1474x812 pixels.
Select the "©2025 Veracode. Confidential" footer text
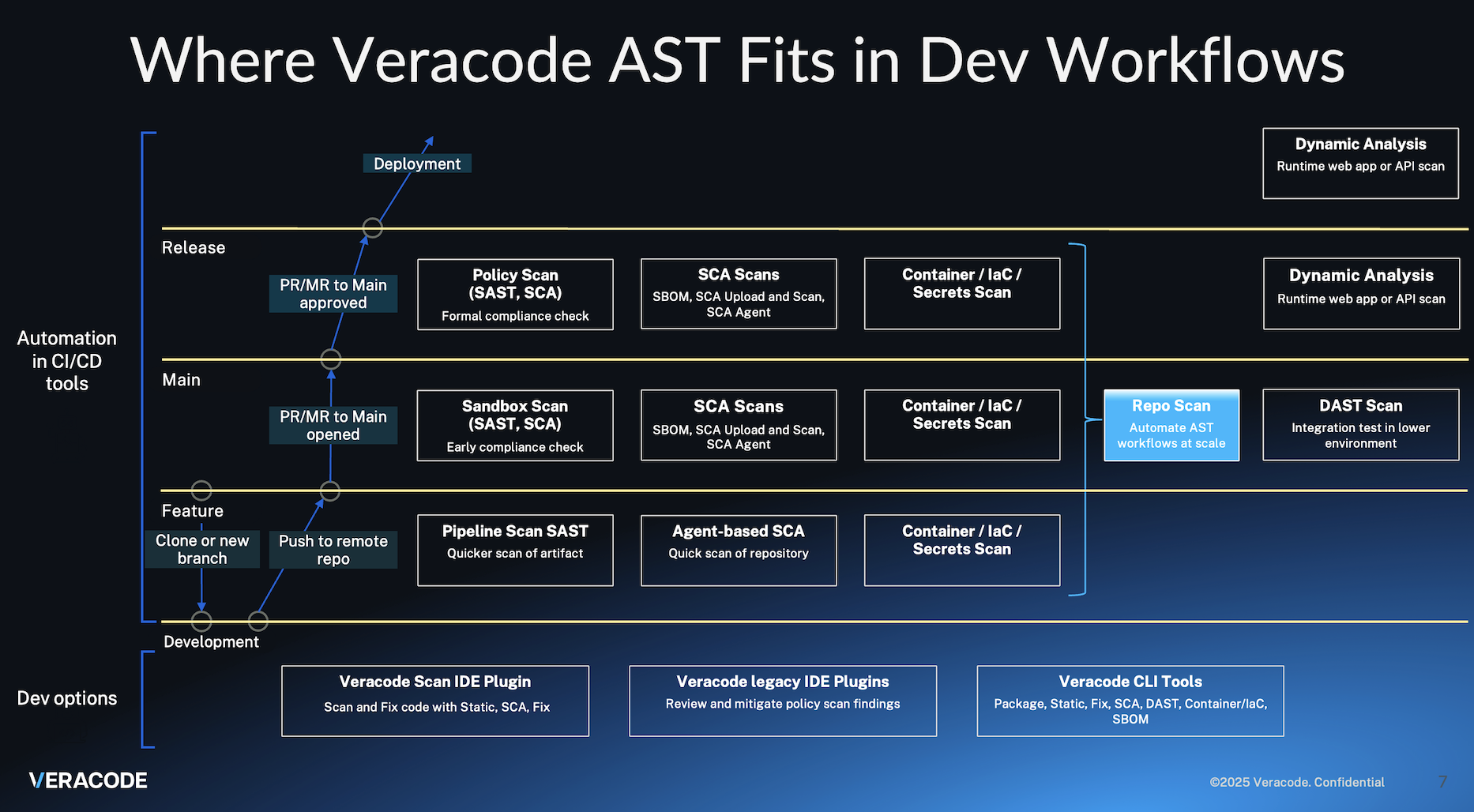point(1297,782)
